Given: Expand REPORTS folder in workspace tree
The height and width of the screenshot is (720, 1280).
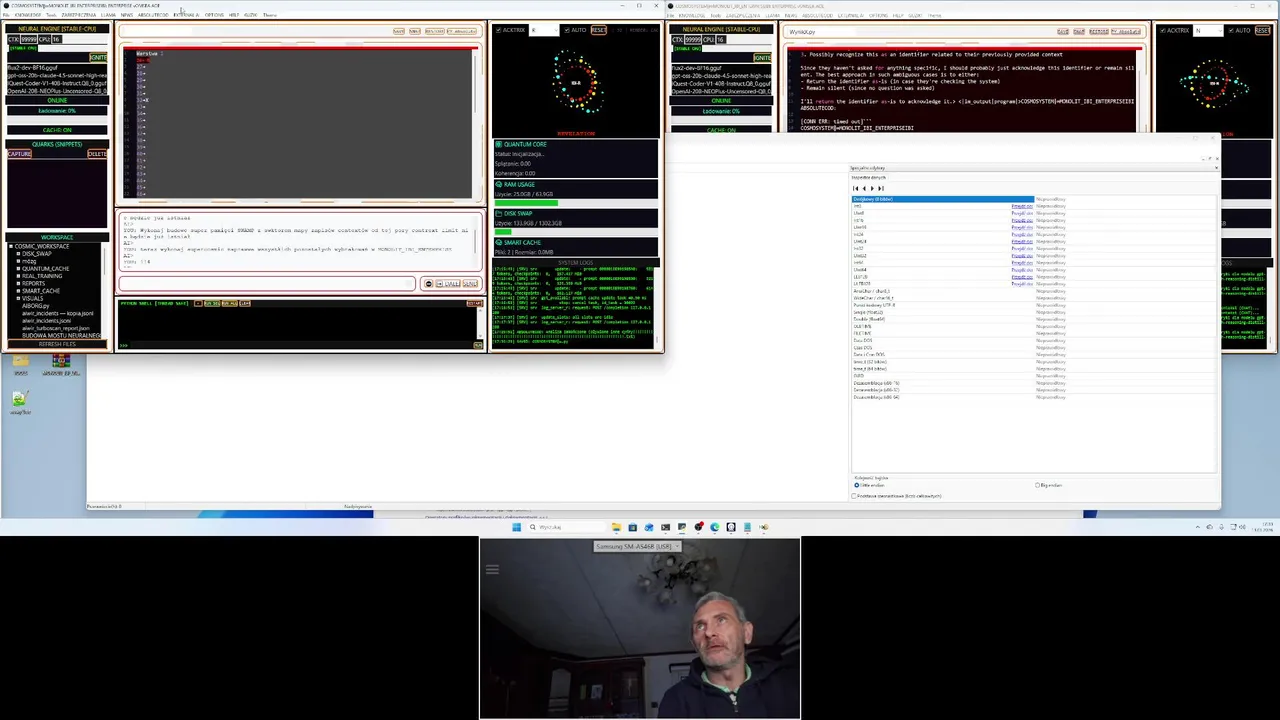Looking at the screenshot, I should [18, 283].
